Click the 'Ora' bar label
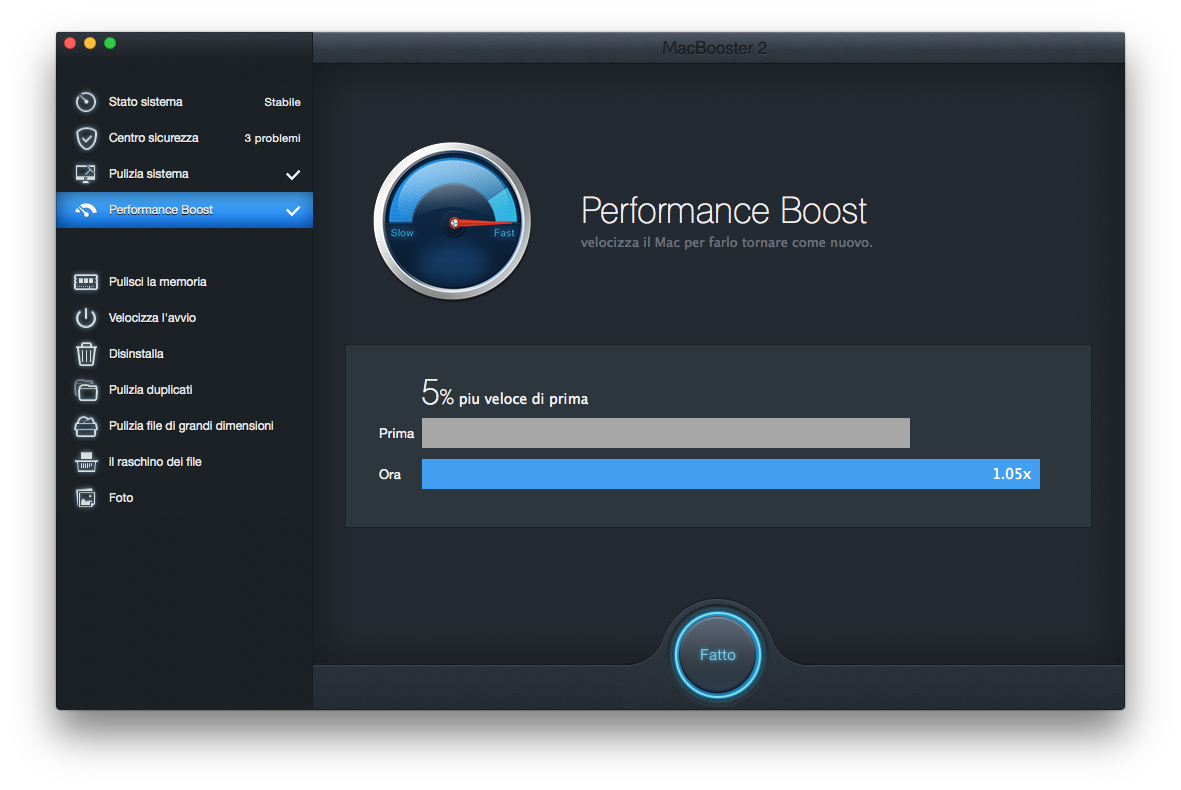The width and height of the screenshot is (1181, 790). (x=389, y=474)
